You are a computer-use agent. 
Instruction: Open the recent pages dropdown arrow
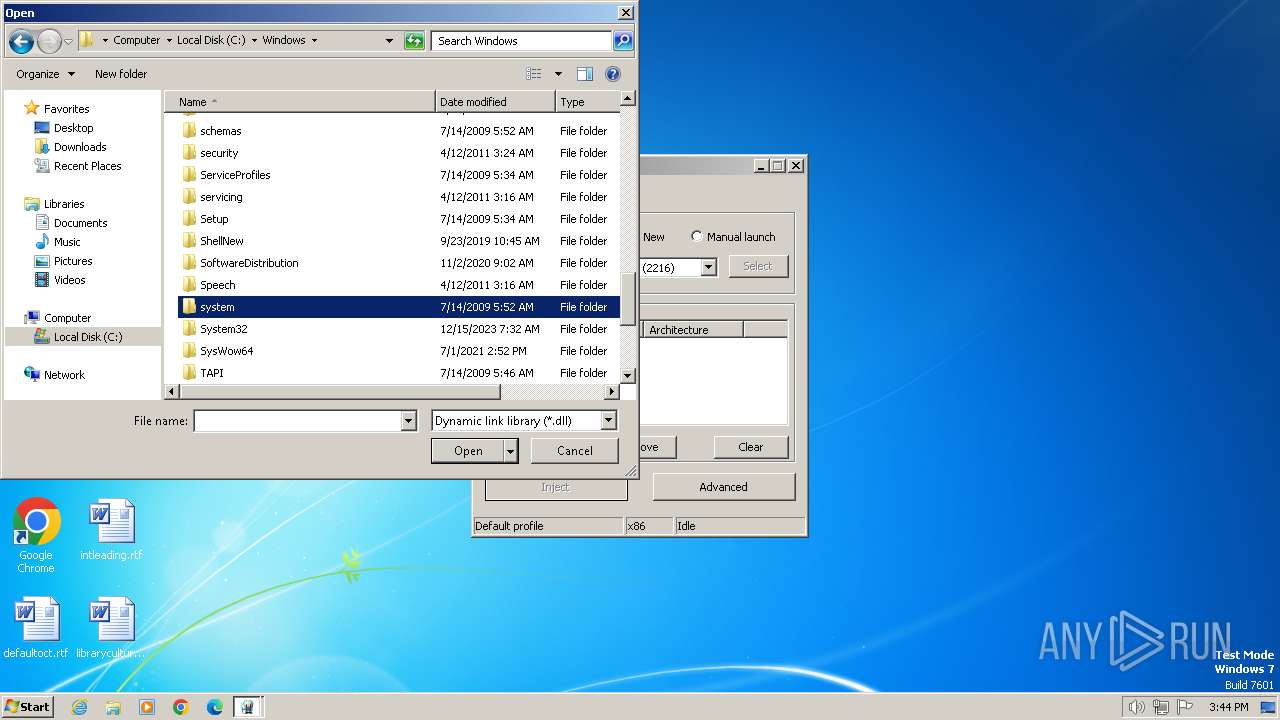pyautogui.click(x=68, y=41)
